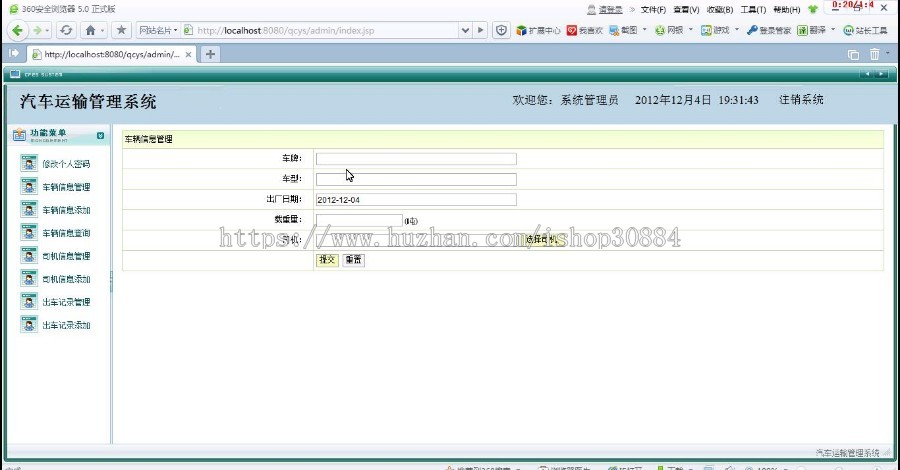Click 注销系统 to log out
Viewport: 900px width, 470px height.
(801, 100)
